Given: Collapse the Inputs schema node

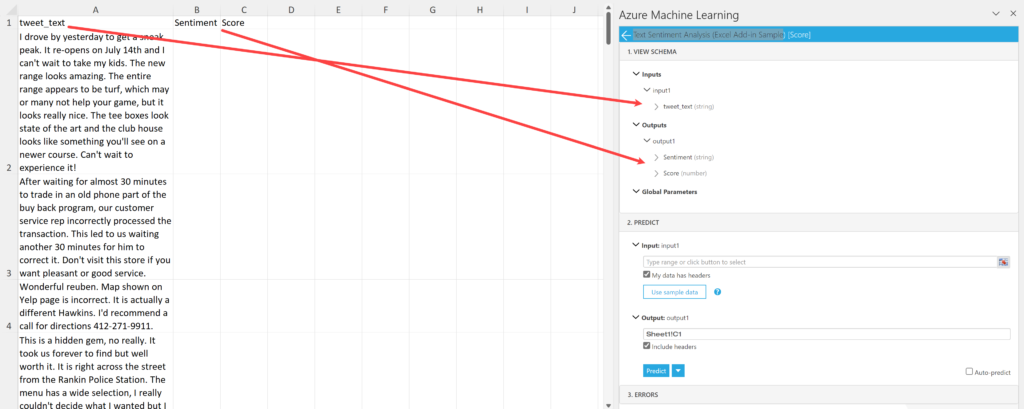Looking at the screenshot, I should point(635,74).
